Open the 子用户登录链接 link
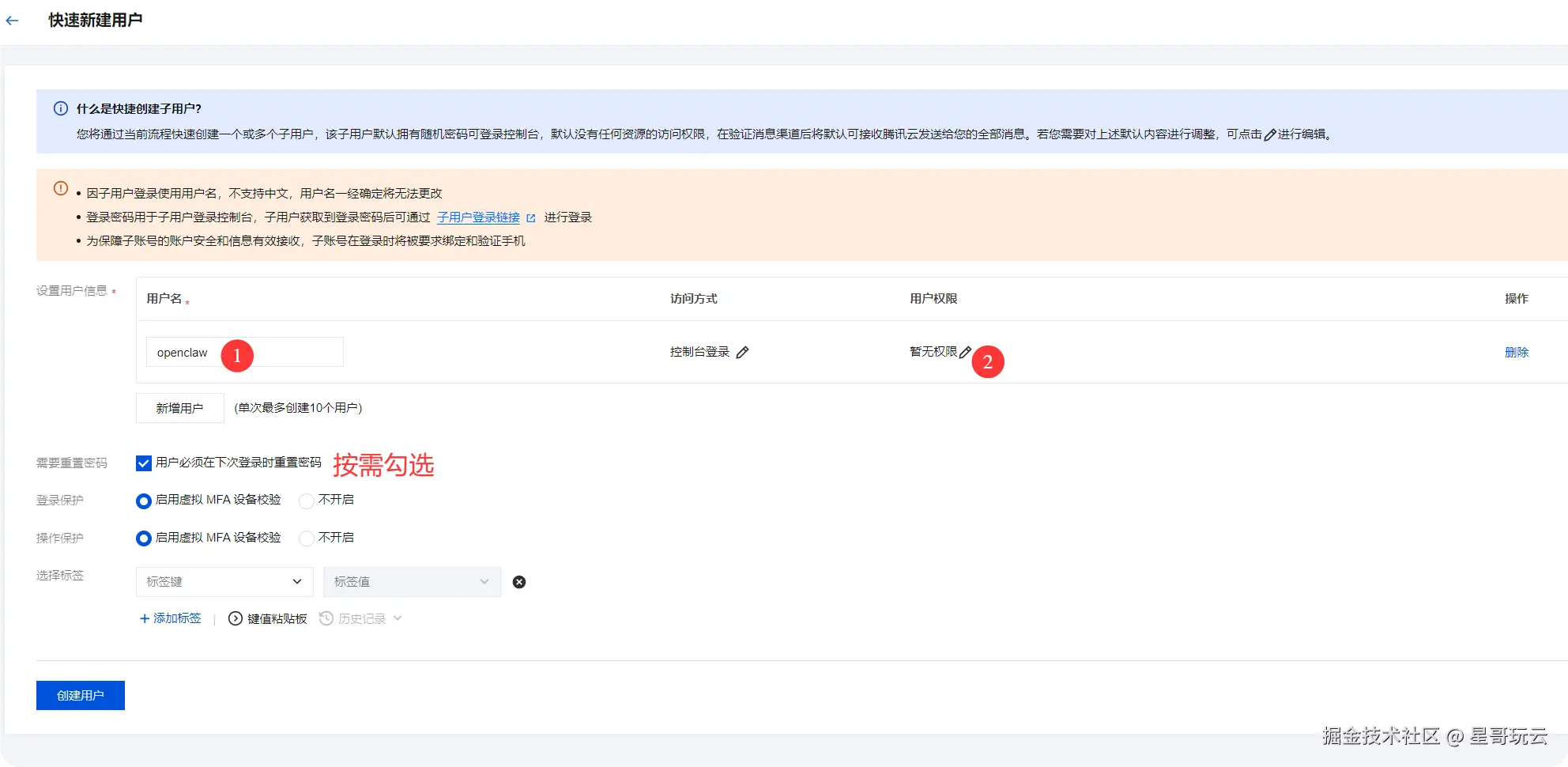 (x=478, y=217)
